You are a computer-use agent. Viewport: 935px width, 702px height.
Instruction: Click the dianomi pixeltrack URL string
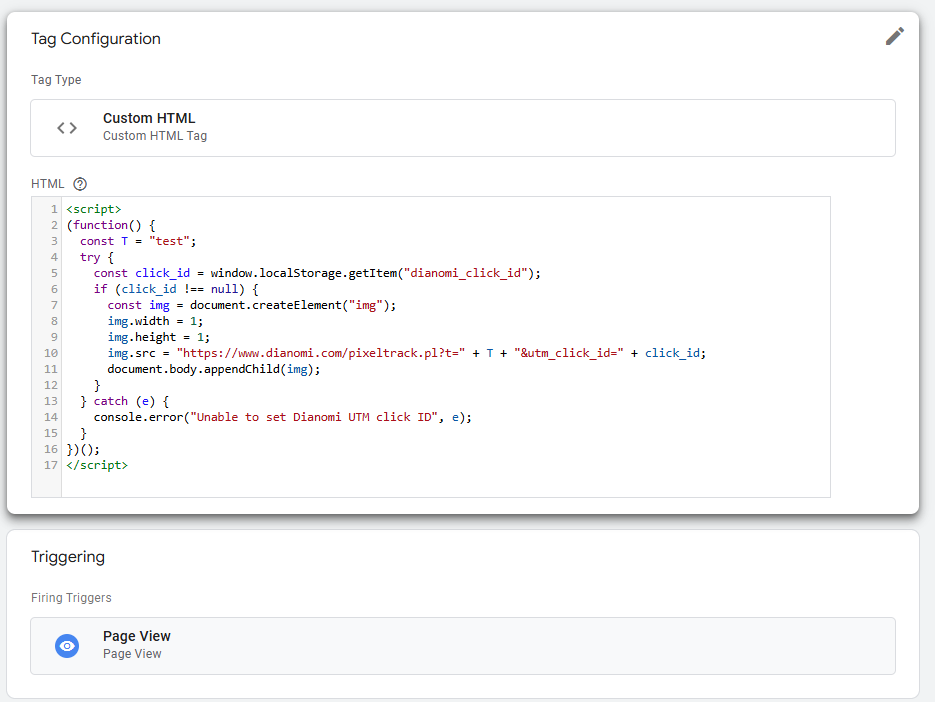(321, 353)
